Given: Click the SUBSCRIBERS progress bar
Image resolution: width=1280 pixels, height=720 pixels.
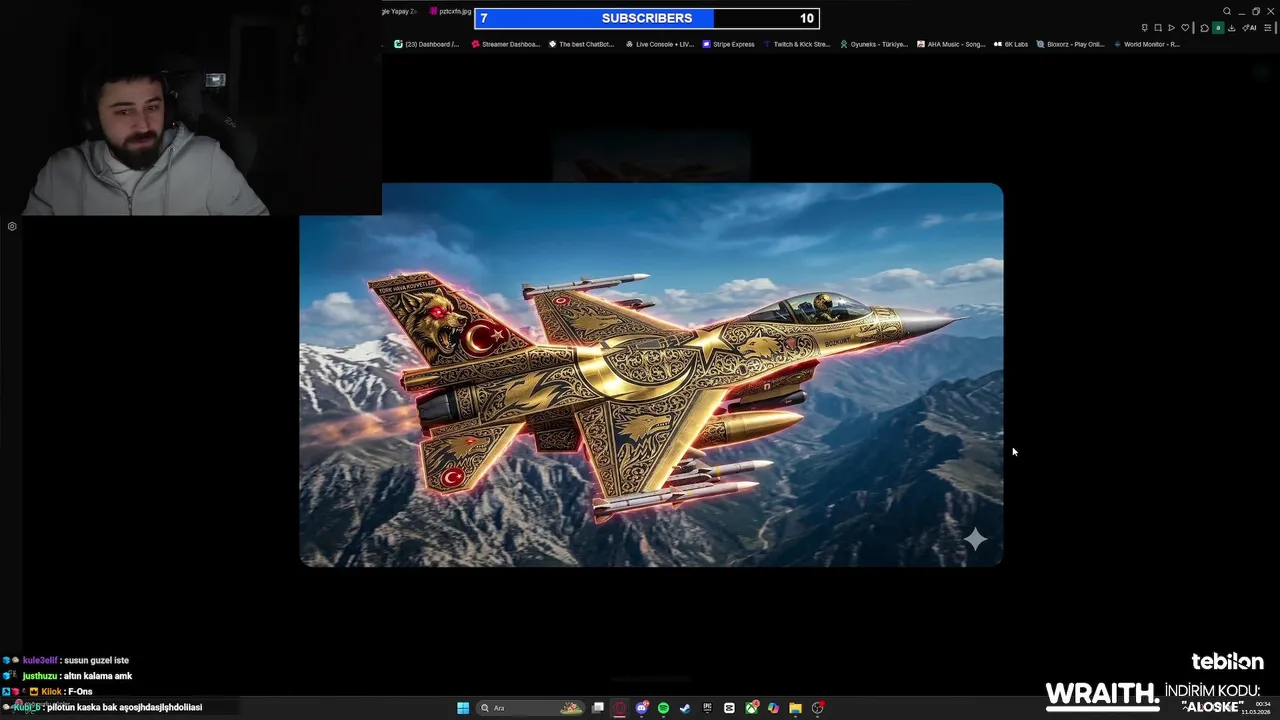Looking at the screenshot, I should point(647,18).
